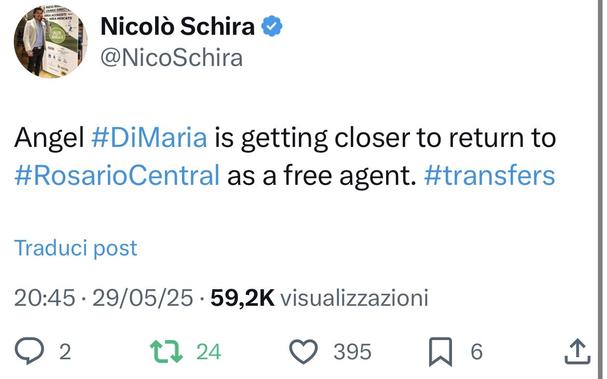This screenshot has height=379, width=607.
Task: Open the #DiMaria hashtag
Action: [x=149, y=137]
